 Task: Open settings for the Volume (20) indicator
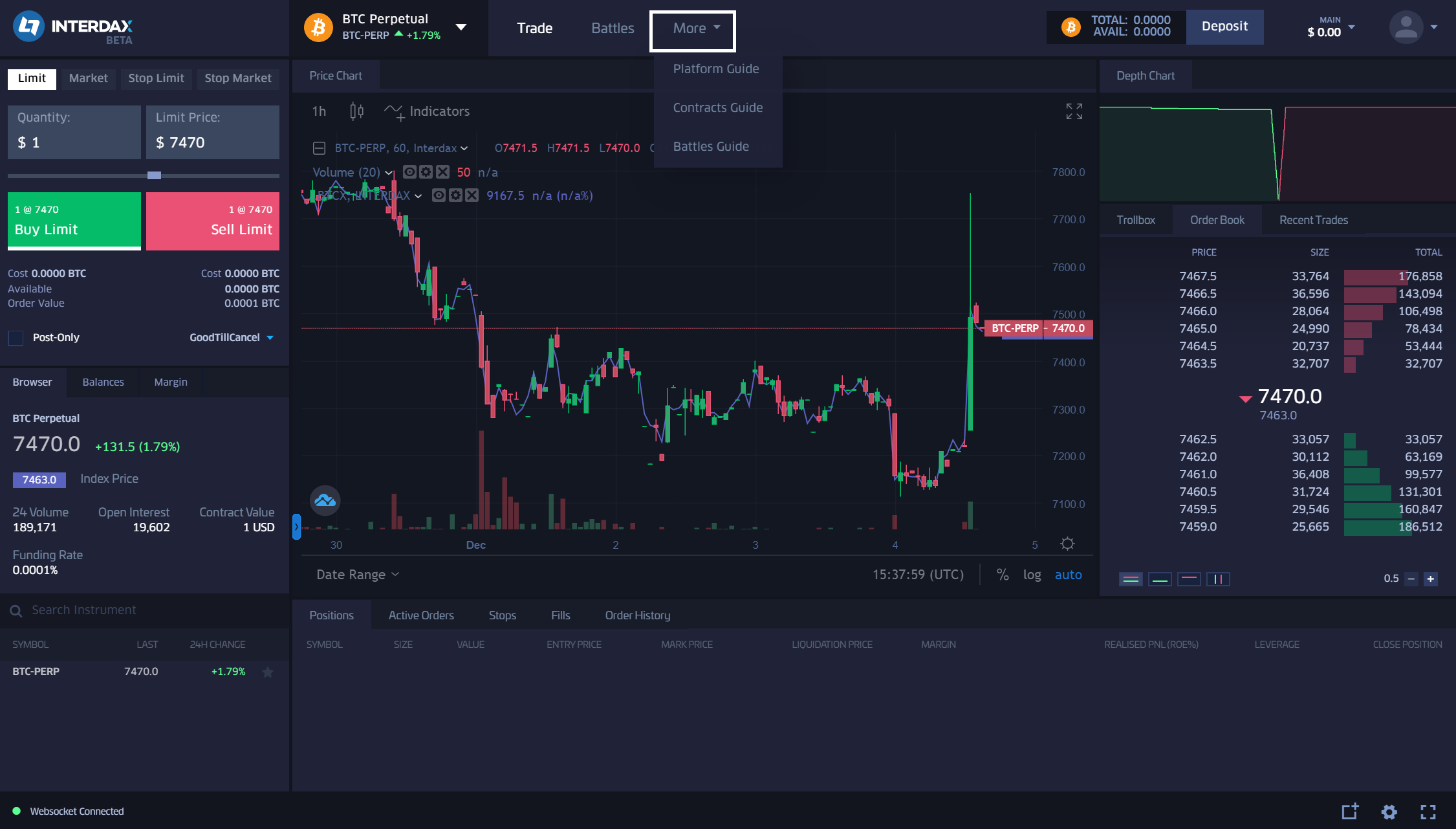[x=426, y=172]
